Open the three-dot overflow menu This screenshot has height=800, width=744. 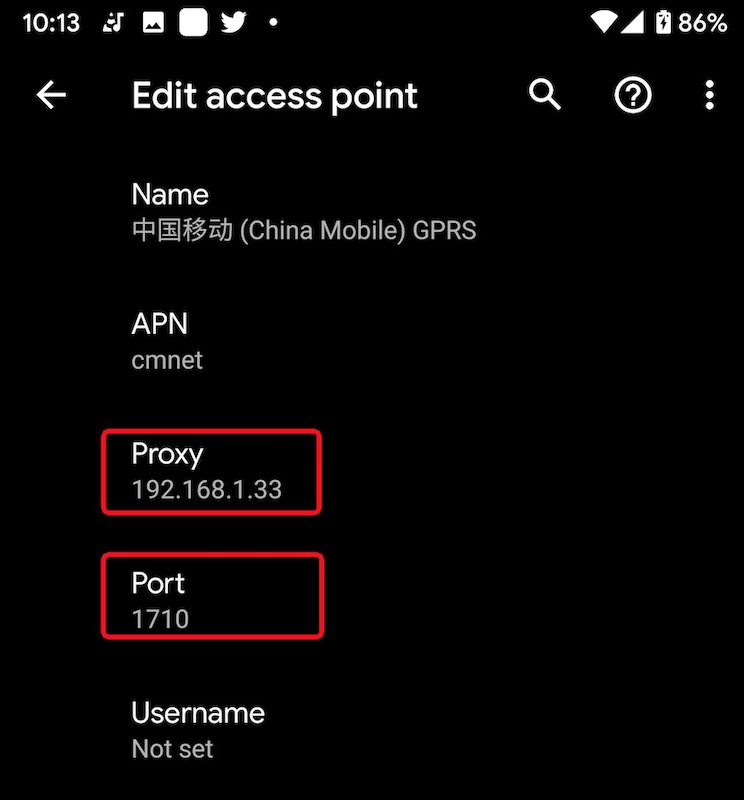coord(709,95)
